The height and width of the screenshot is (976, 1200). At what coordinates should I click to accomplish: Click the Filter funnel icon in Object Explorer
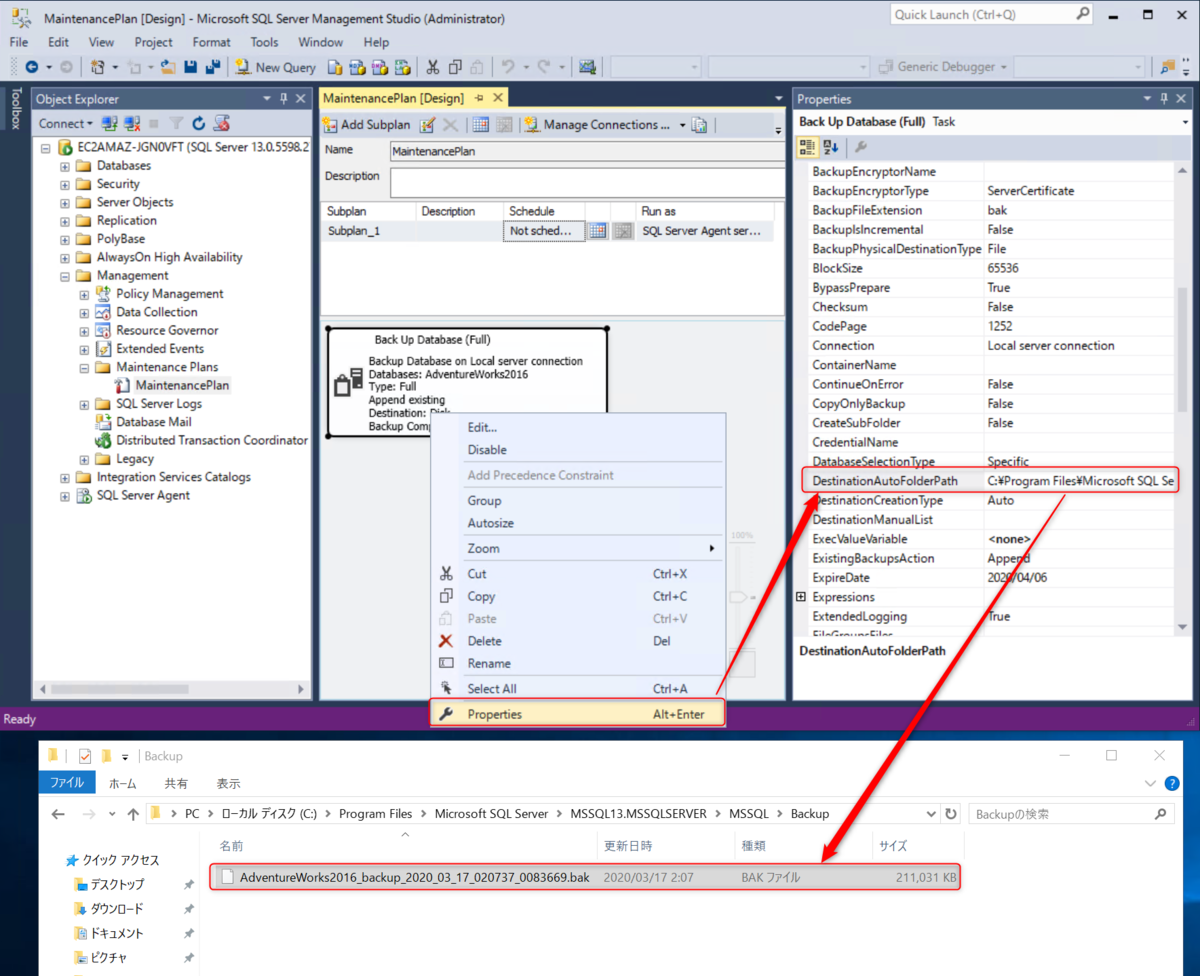click(176, 123)
